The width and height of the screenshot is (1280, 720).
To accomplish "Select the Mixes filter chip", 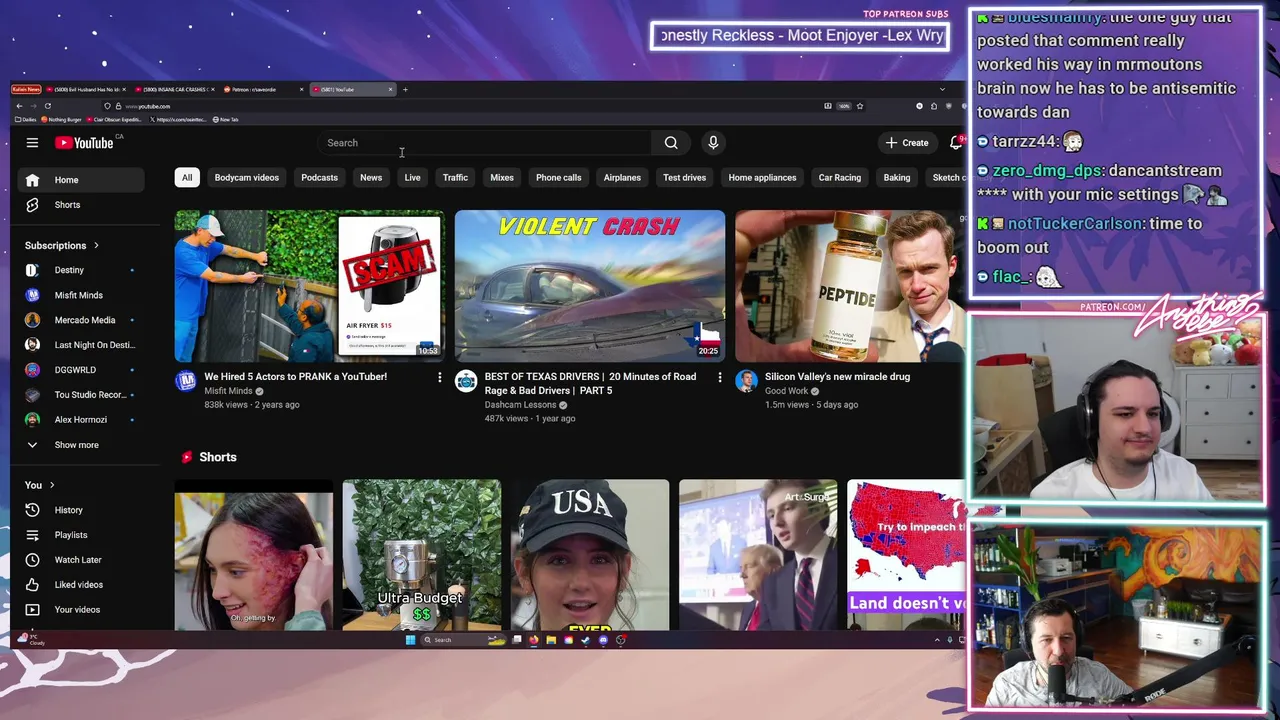I will pos(502,178).
